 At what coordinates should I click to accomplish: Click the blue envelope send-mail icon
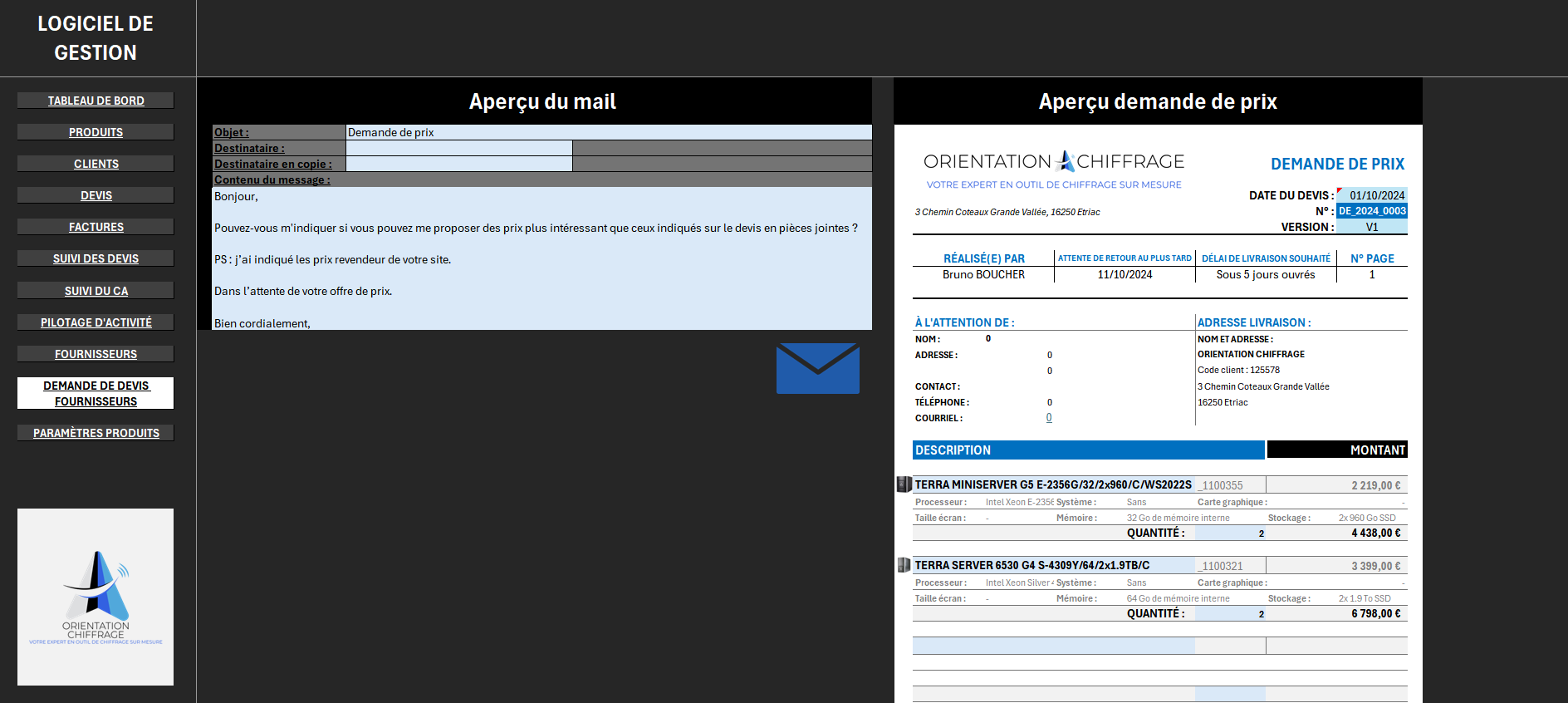click(817, 368)
